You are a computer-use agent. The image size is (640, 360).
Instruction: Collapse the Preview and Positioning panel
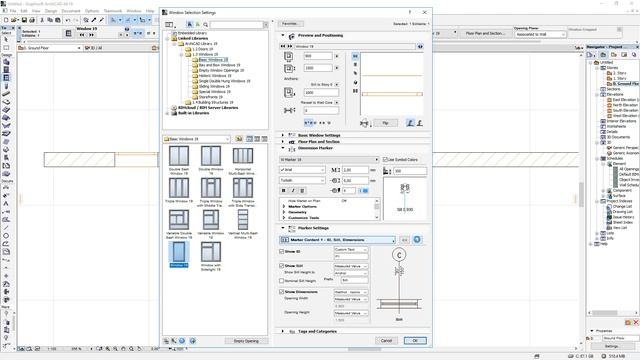[282, 36]
